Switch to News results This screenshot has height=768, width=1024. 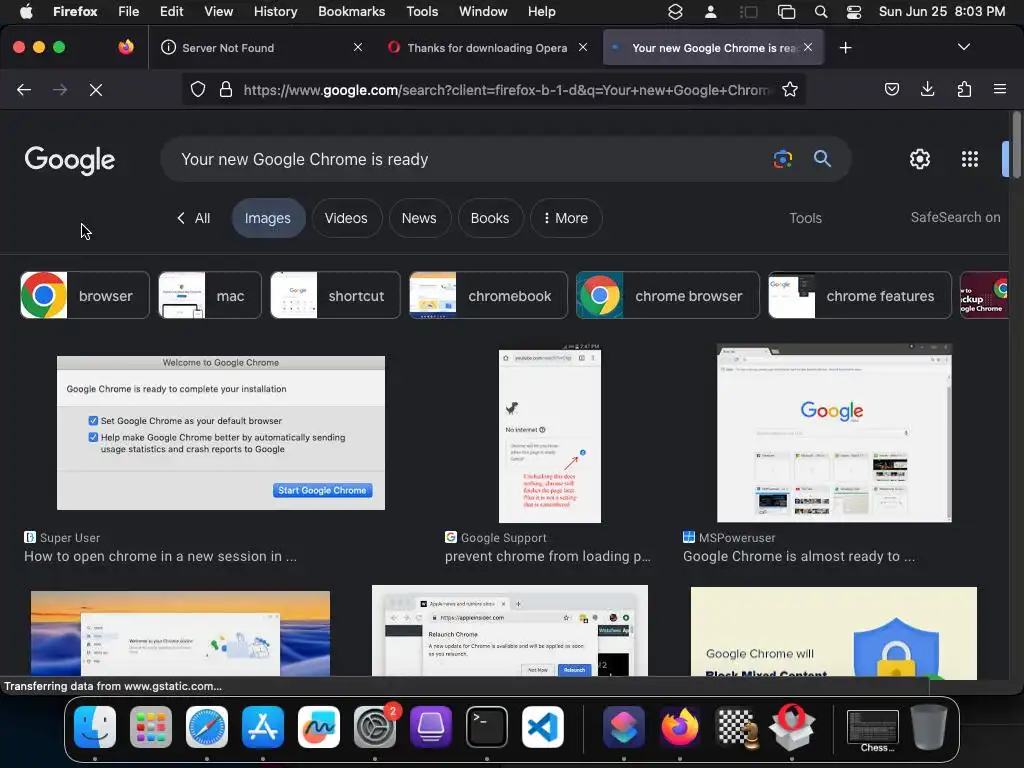point(419,218)
